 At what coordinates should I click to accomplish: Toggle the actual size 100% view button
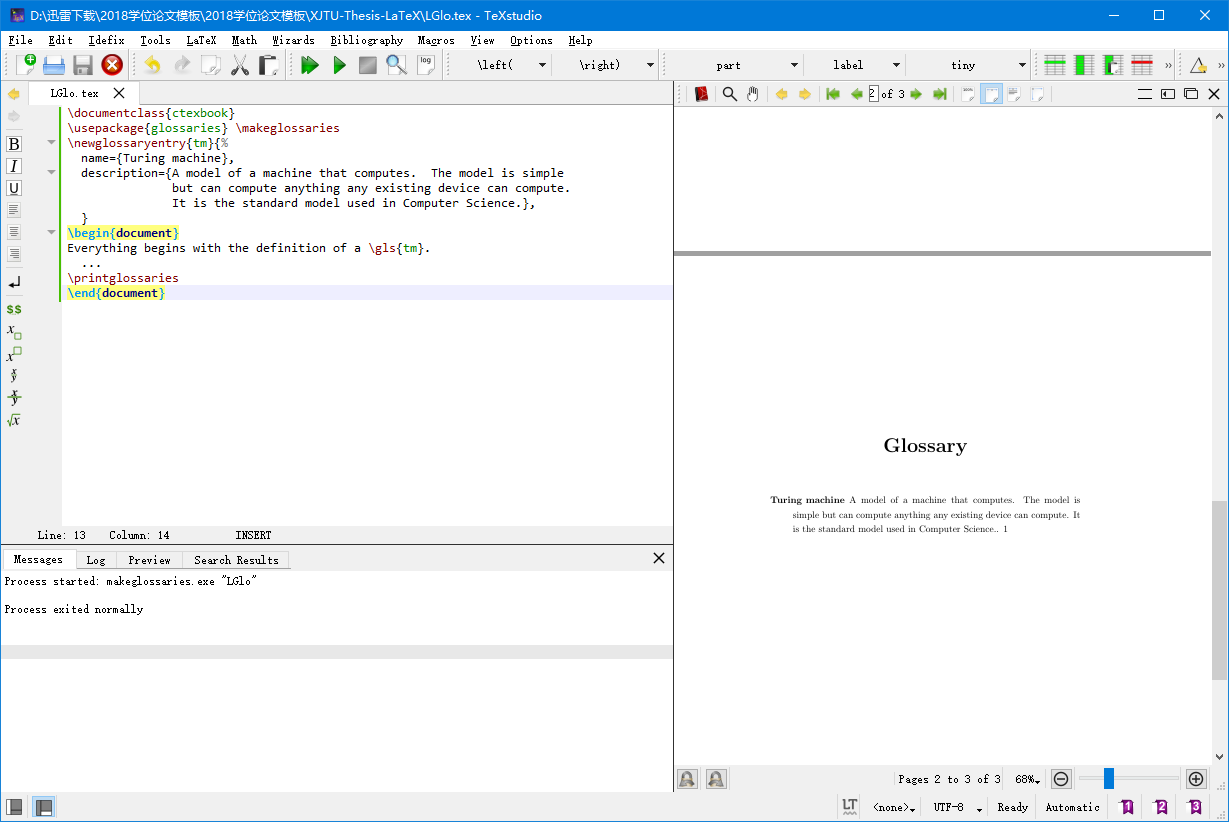coord(967,94)
